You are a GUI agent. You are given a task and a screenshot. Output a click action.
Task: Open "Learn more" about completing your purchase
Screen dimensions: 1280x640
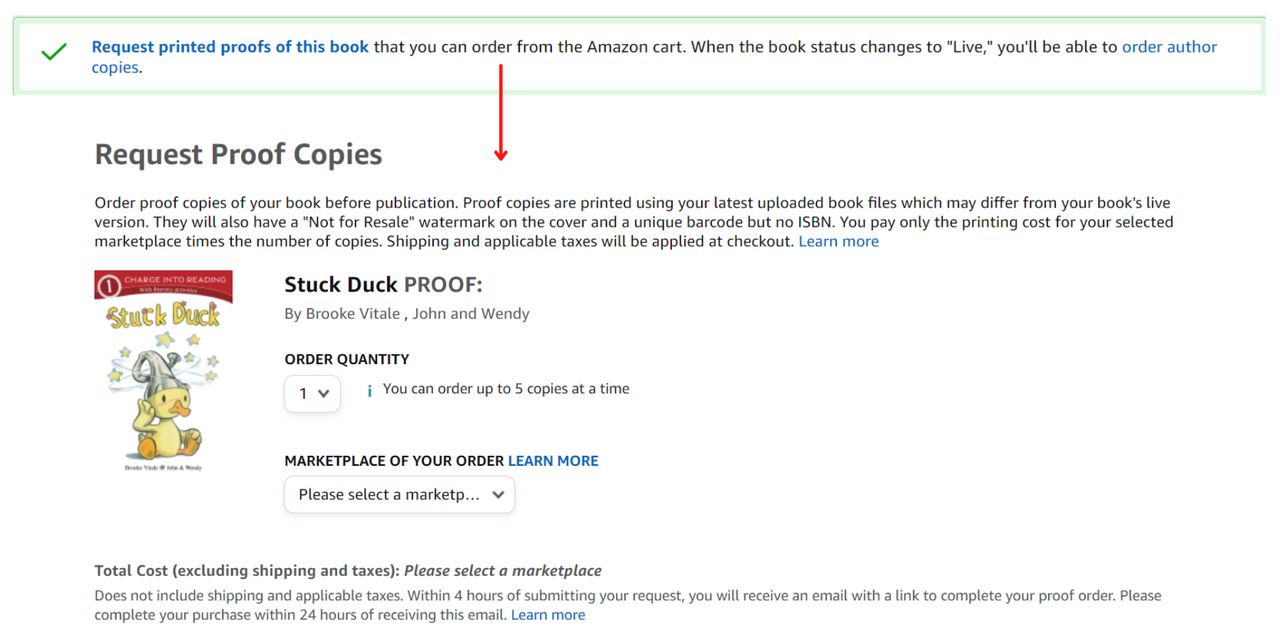(547, 614)
